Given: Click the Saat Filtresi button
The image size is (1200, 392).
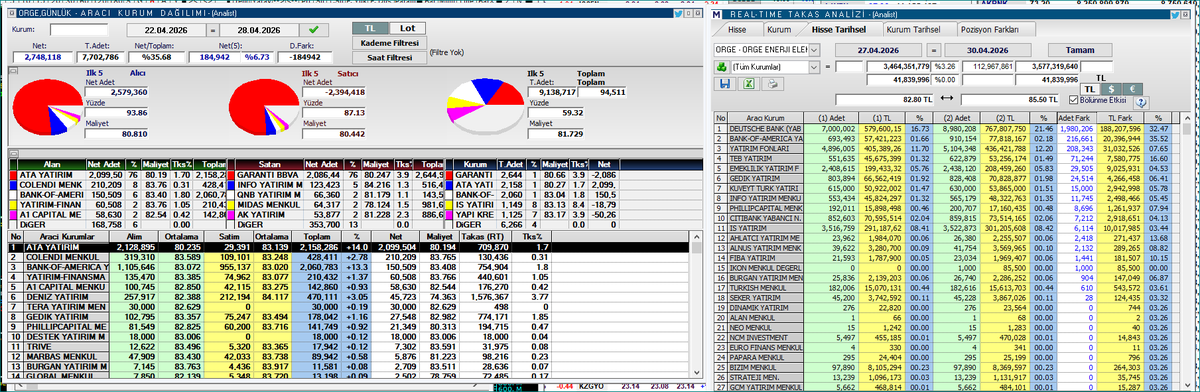Looking at the screenshot, I should coord(389,58).
